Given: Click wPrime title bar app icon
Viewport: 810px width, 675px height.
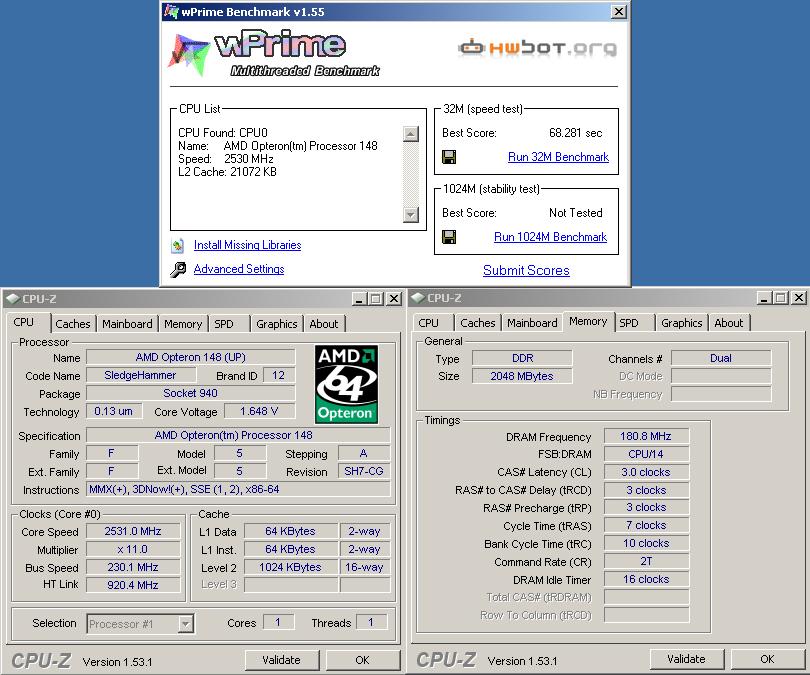Looking at the screenshot, I should coord(171,11).
